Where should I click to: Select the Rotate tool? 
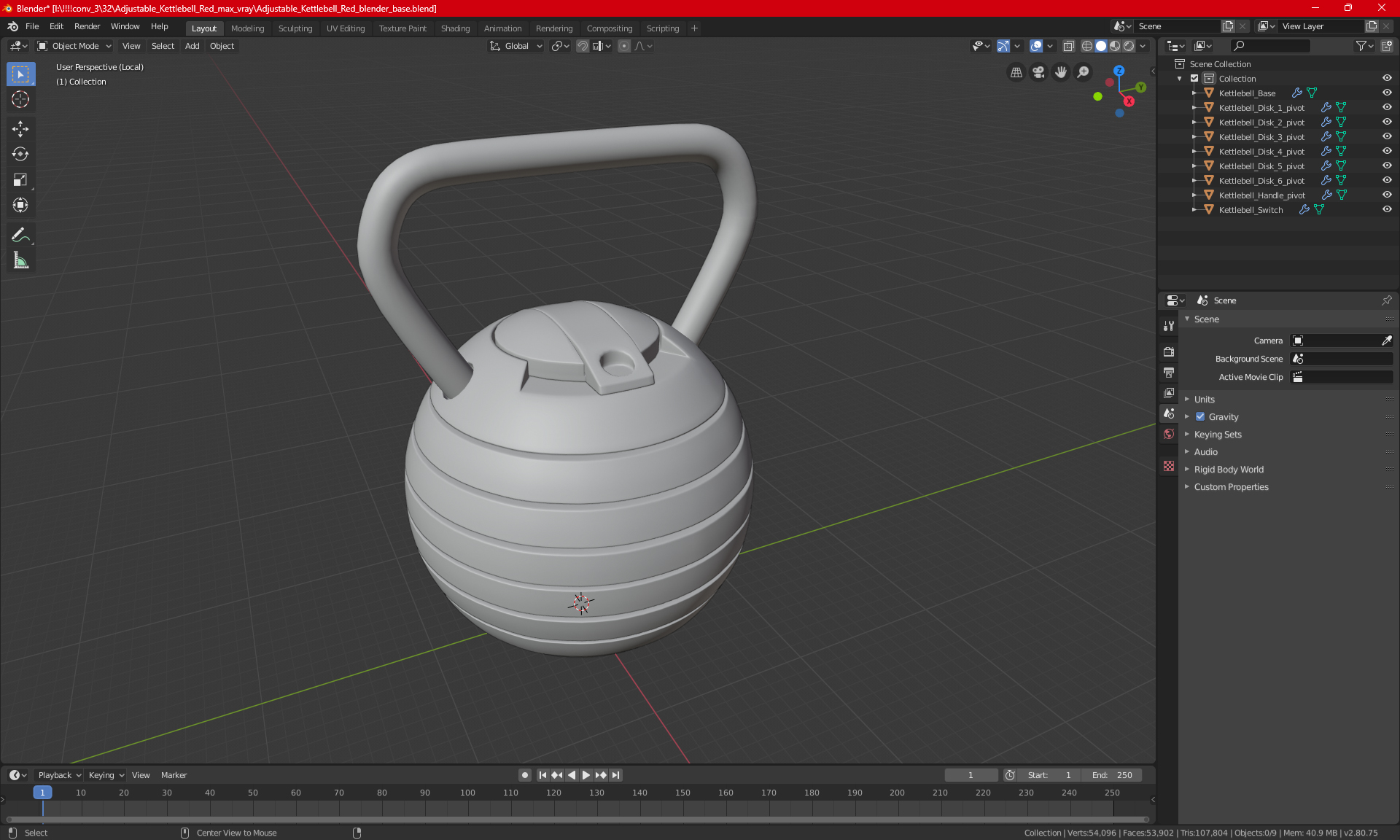tap(20, 154)
